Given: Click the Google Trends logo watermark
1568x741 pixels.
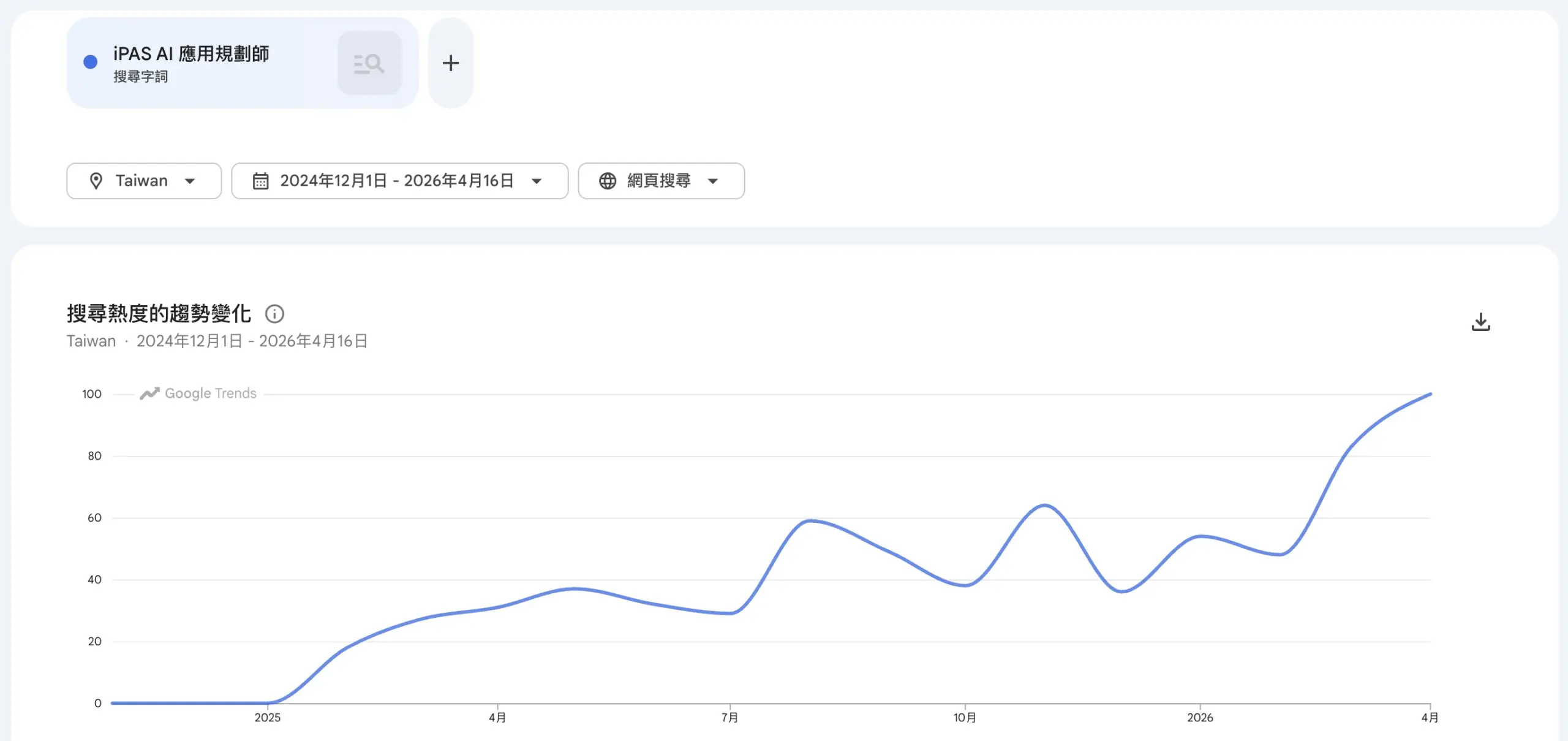Looking at the screenshot, I should [198, 393].
